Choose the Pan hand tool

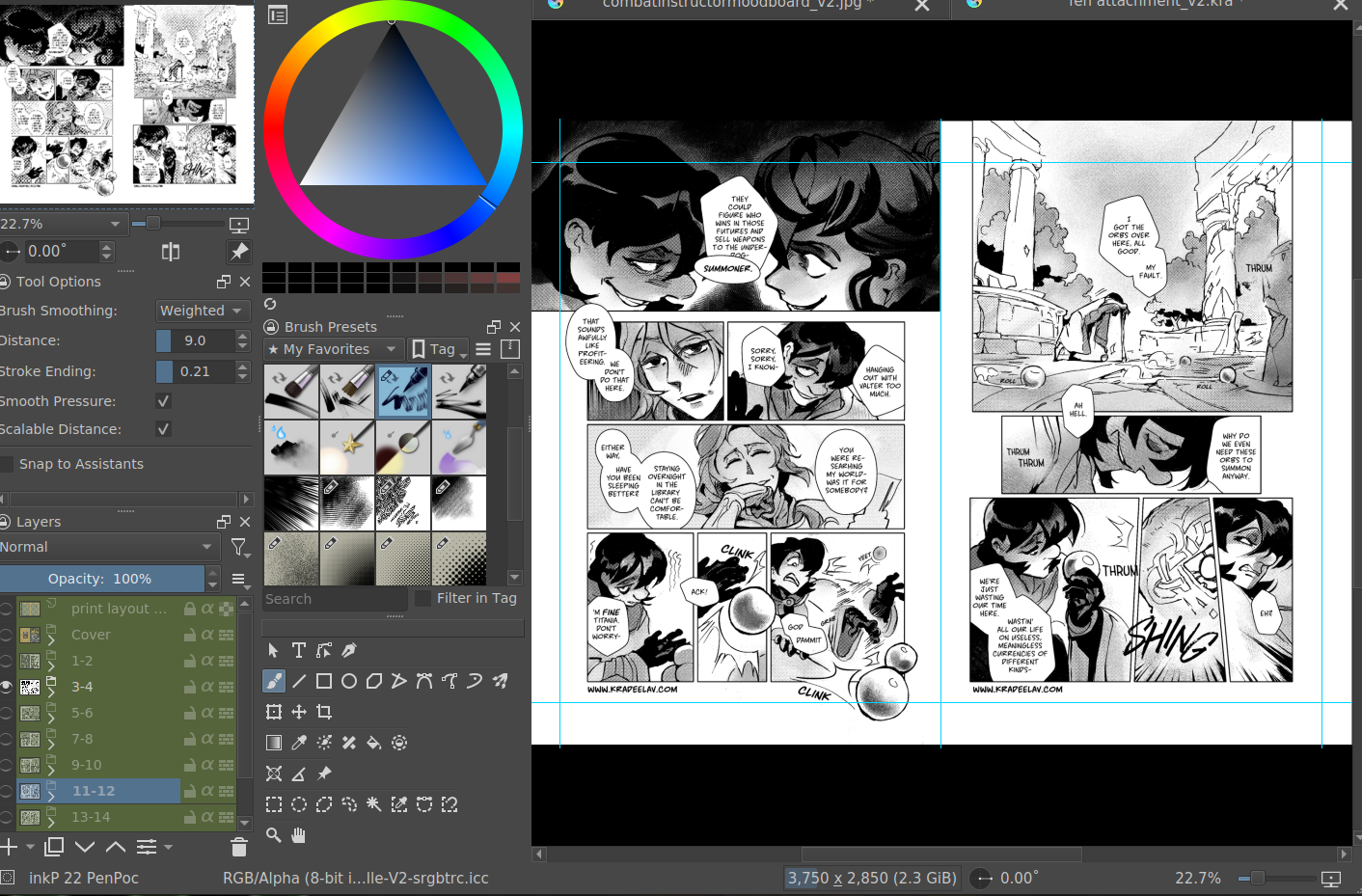tap(299, 835)
